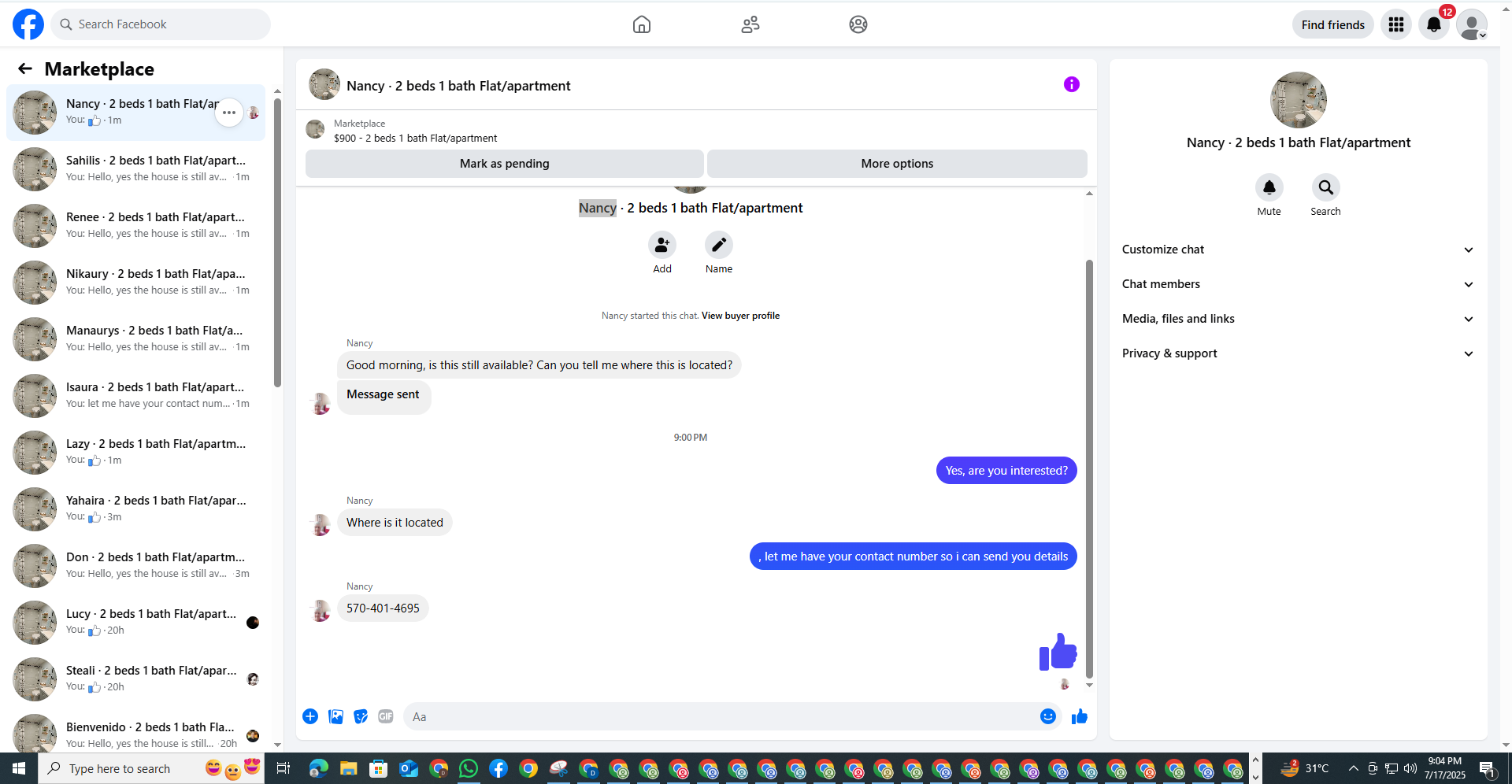Open the Renee conversation

pyautogui.click(x=136, y=226)
